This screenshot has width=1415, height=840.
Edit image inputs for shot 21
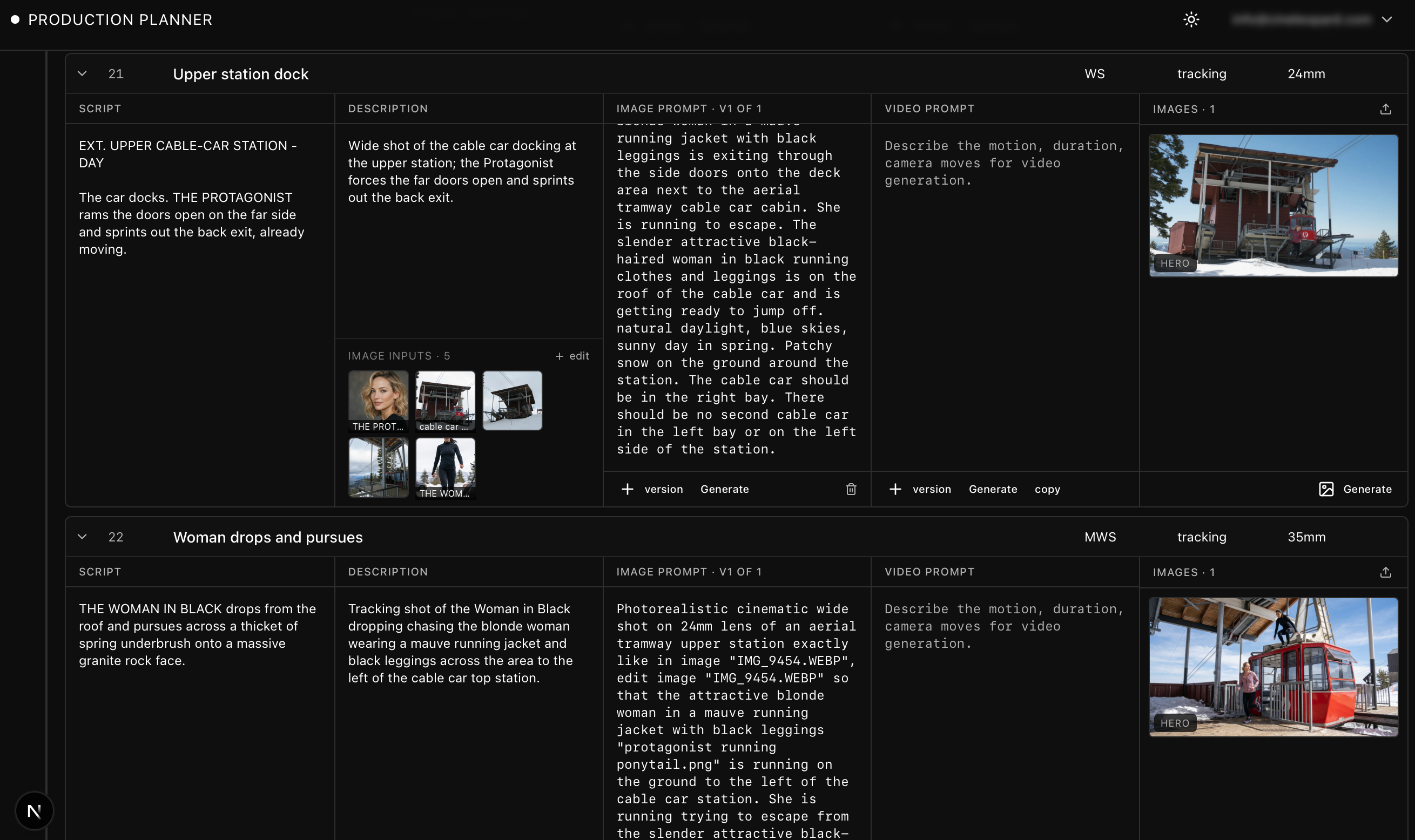click(572, 356)
